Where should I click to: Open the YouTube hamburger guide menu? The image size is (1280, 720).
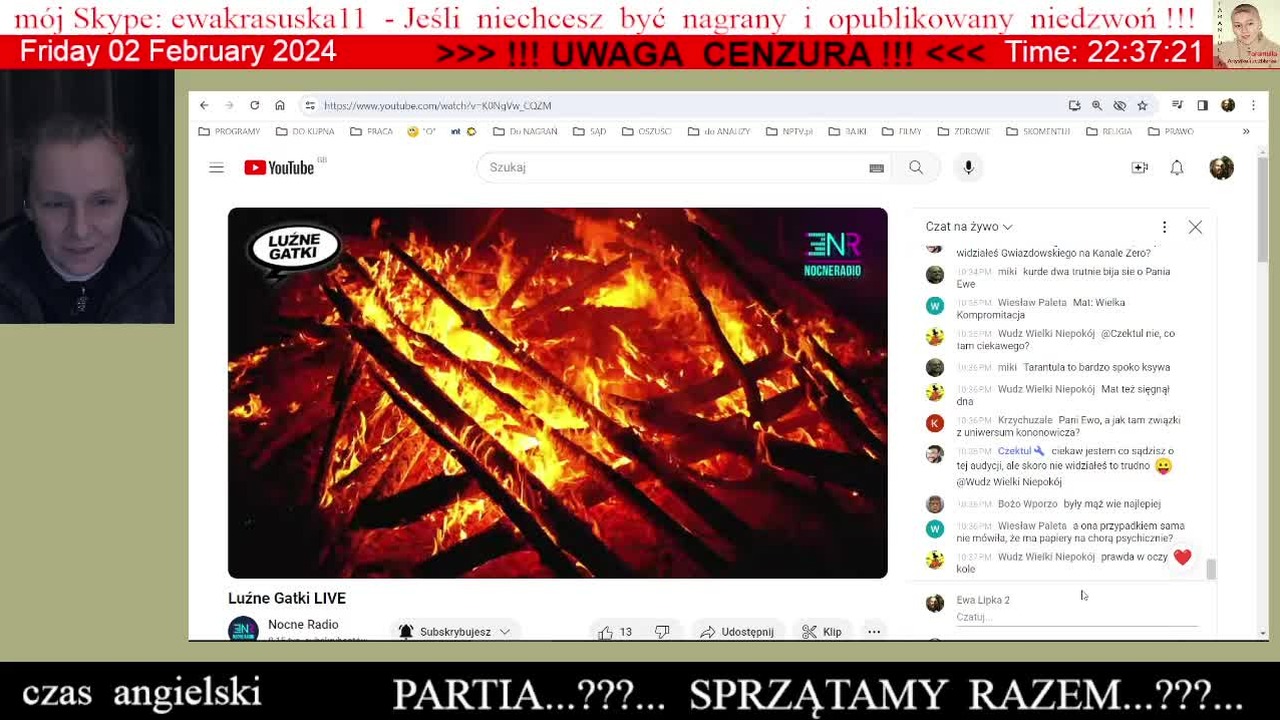tap(216, 168)
